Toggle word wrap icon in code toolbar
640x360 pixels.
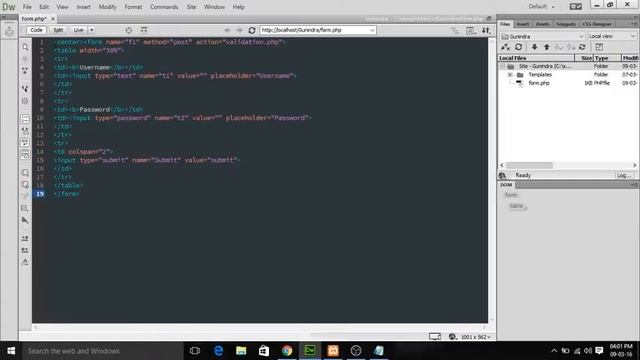pyautogui.click(x=25, y=142)
